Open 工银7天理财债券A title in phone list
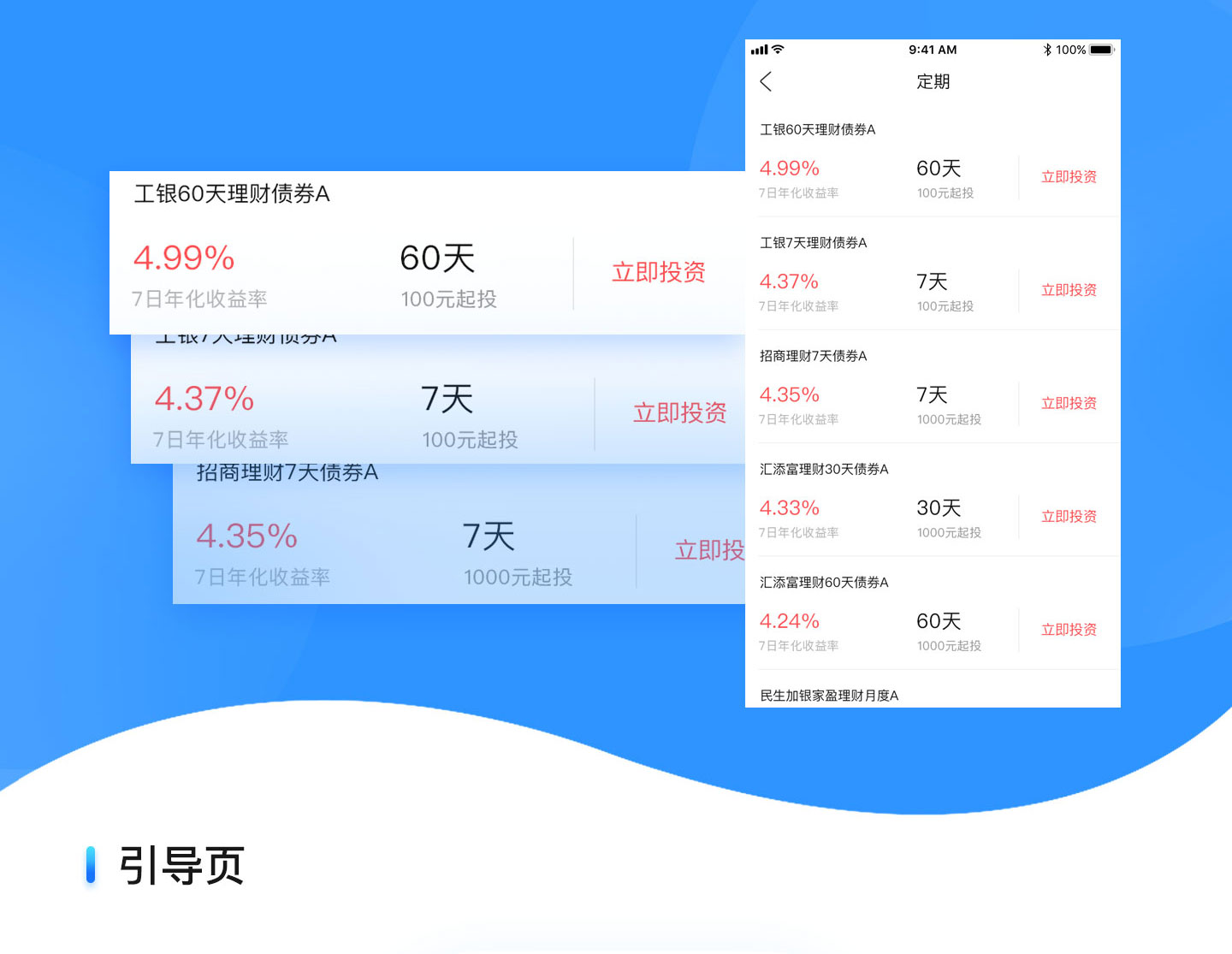This screenshot has width=1232, height=954. point(814,243)
